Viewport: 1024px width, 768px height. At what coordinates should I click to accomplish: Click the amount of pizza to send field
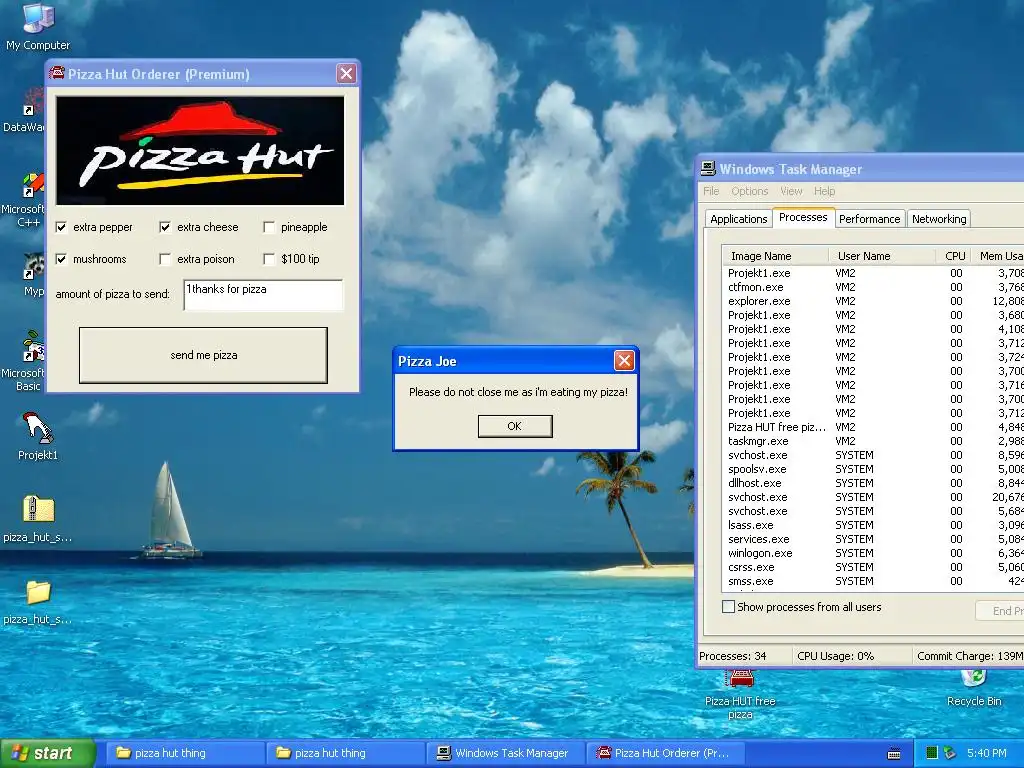pos(263,295)
